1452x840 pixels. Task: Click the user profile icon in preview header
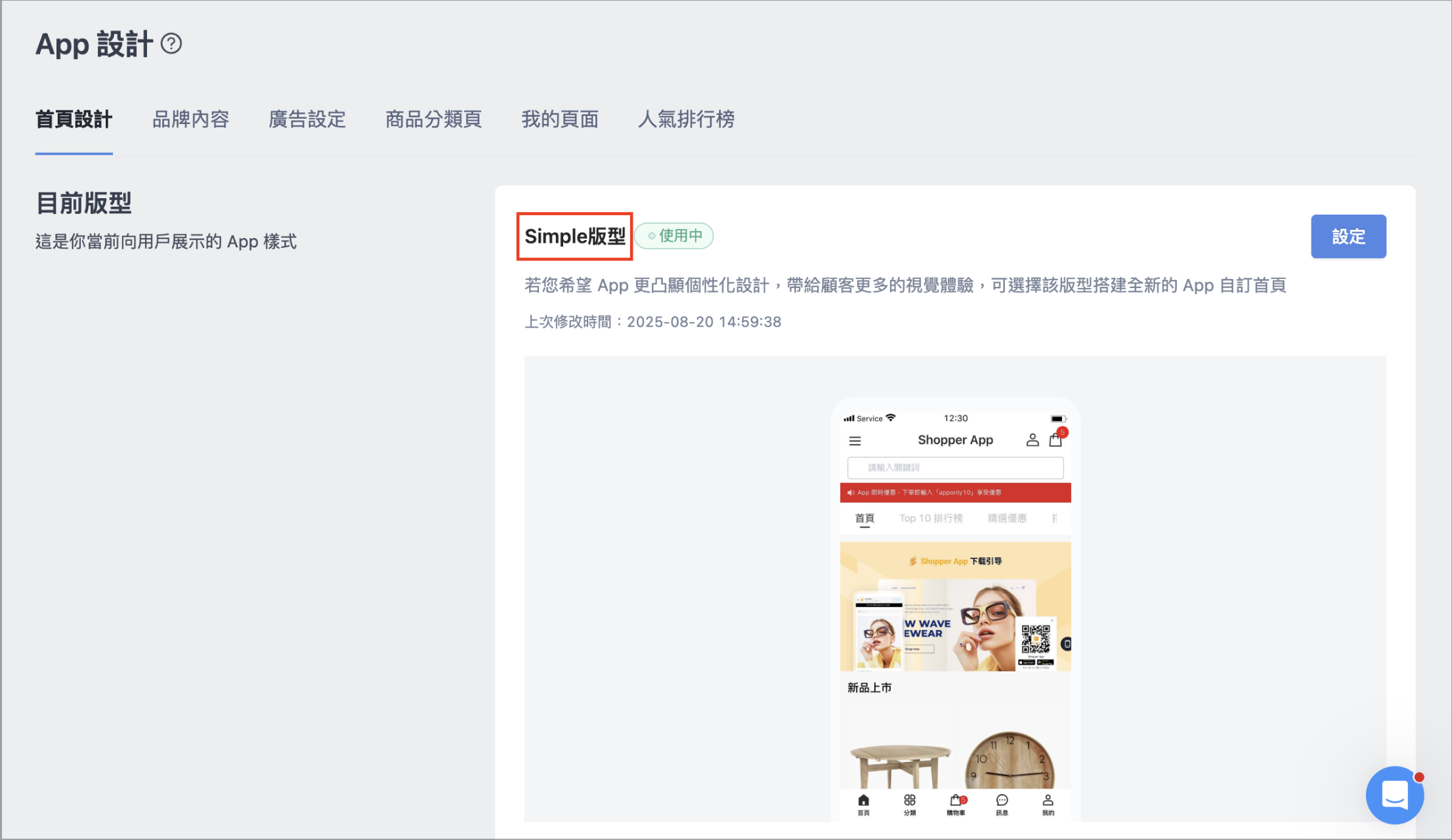tap(1033, 440)
